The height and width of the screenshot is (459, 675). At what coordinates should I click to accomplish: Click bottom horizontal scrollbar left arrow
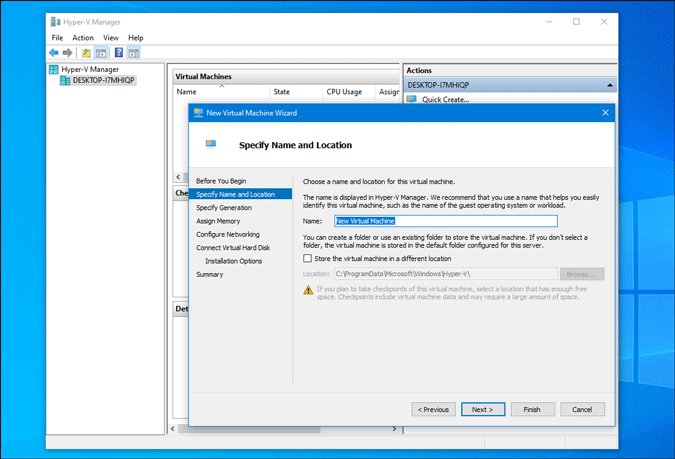(173, 429)
